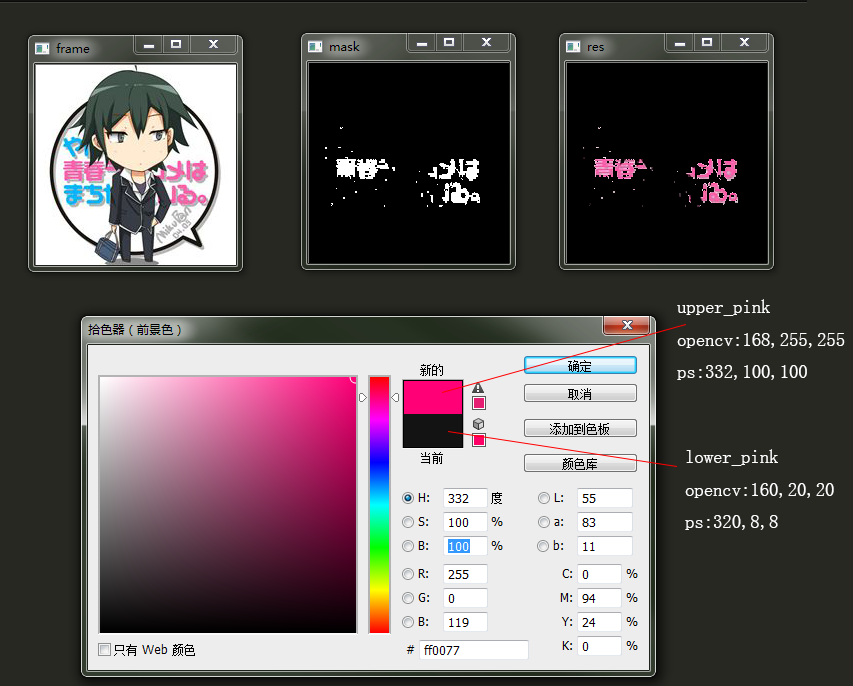Select the R red radio button

tap(407, 574)
